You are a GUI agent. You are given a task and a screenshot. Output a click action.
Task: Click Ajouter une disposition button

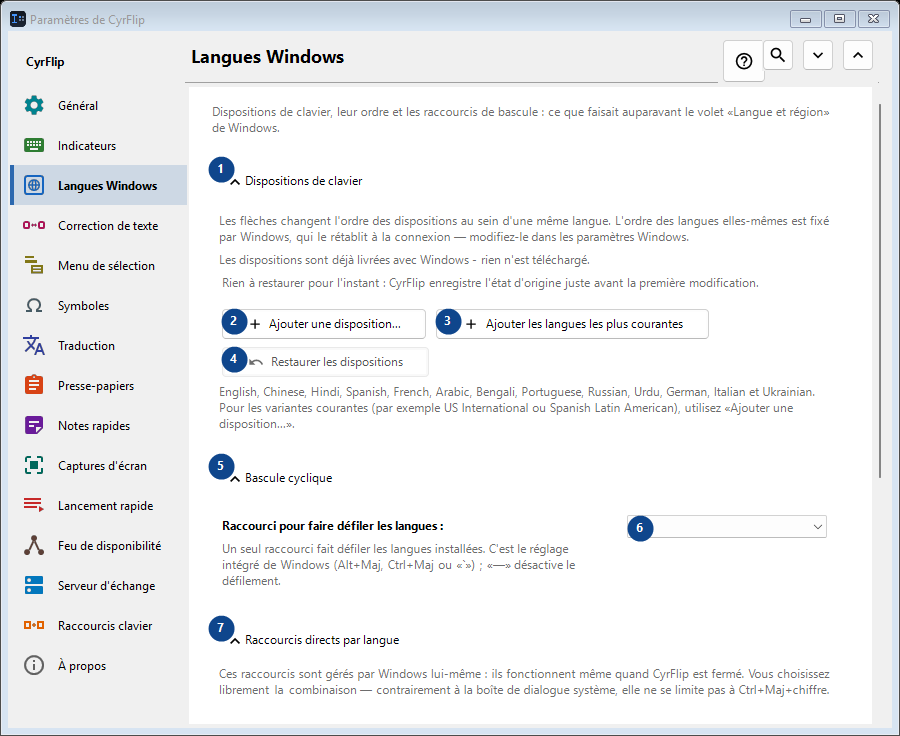324,324
